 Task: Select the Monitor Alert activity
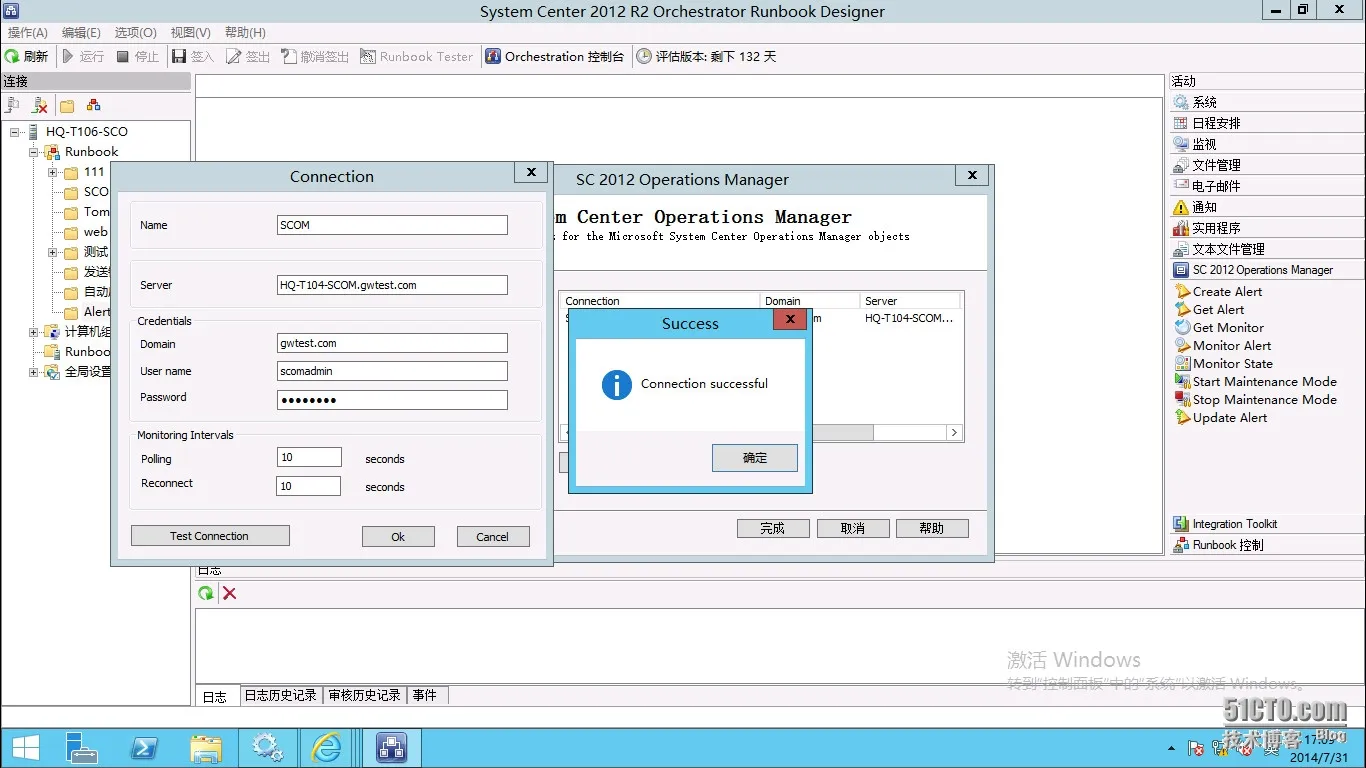coord(1222,346)
